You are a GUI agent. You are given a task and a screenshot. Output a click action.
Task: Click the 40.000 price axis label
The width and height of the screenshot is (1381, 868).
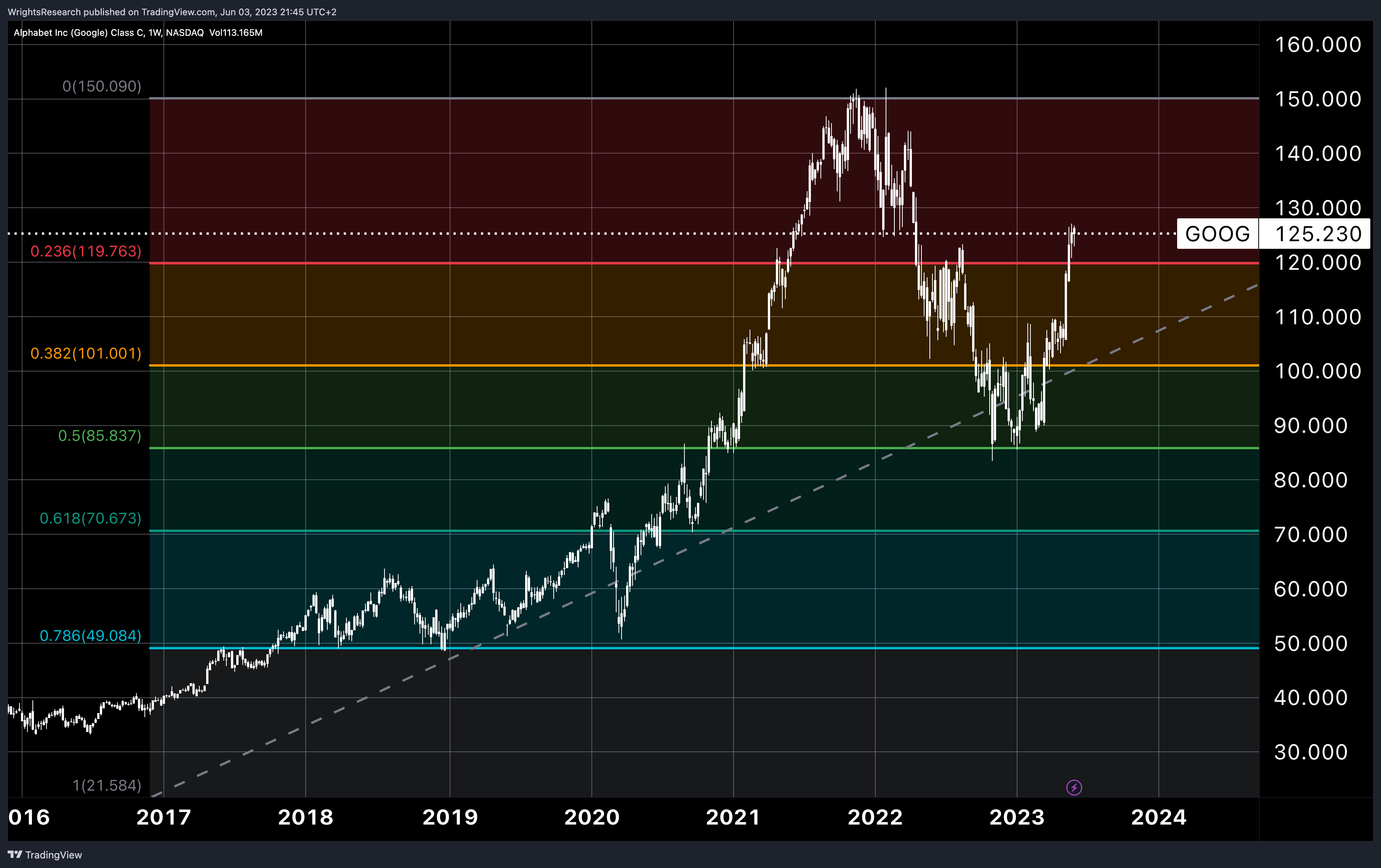pos(1311,698)
